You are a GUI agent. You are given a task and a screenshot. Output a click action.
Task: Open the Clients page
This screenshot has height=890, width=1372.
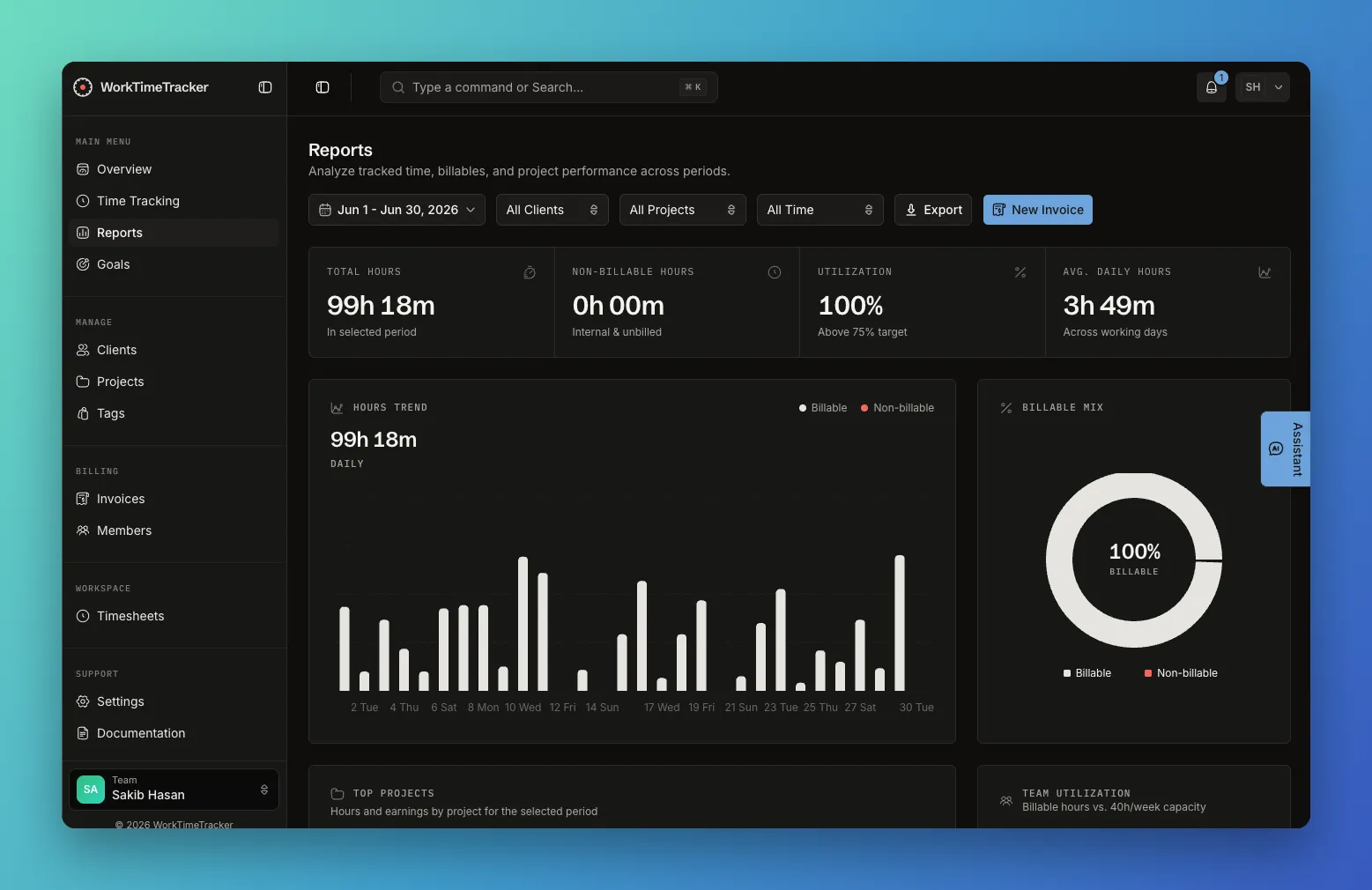tap(174, 350)
